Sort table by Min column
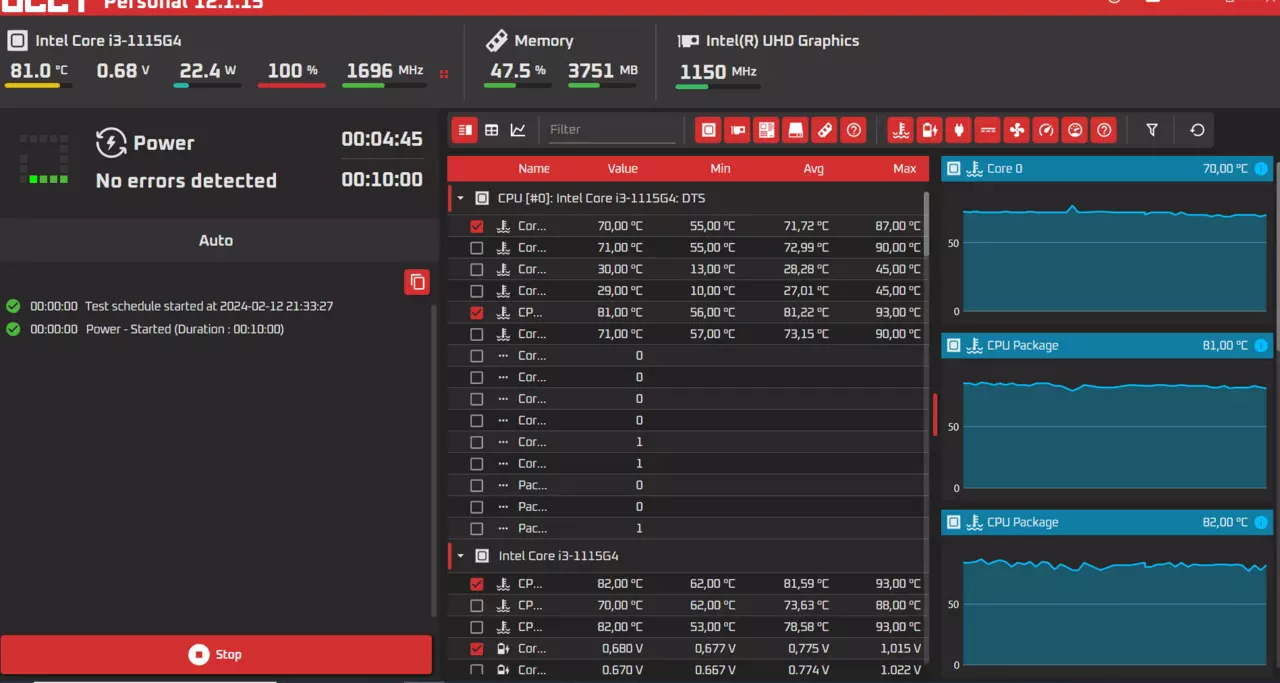This screenshot has height=683, width=1280. [720, 169]
